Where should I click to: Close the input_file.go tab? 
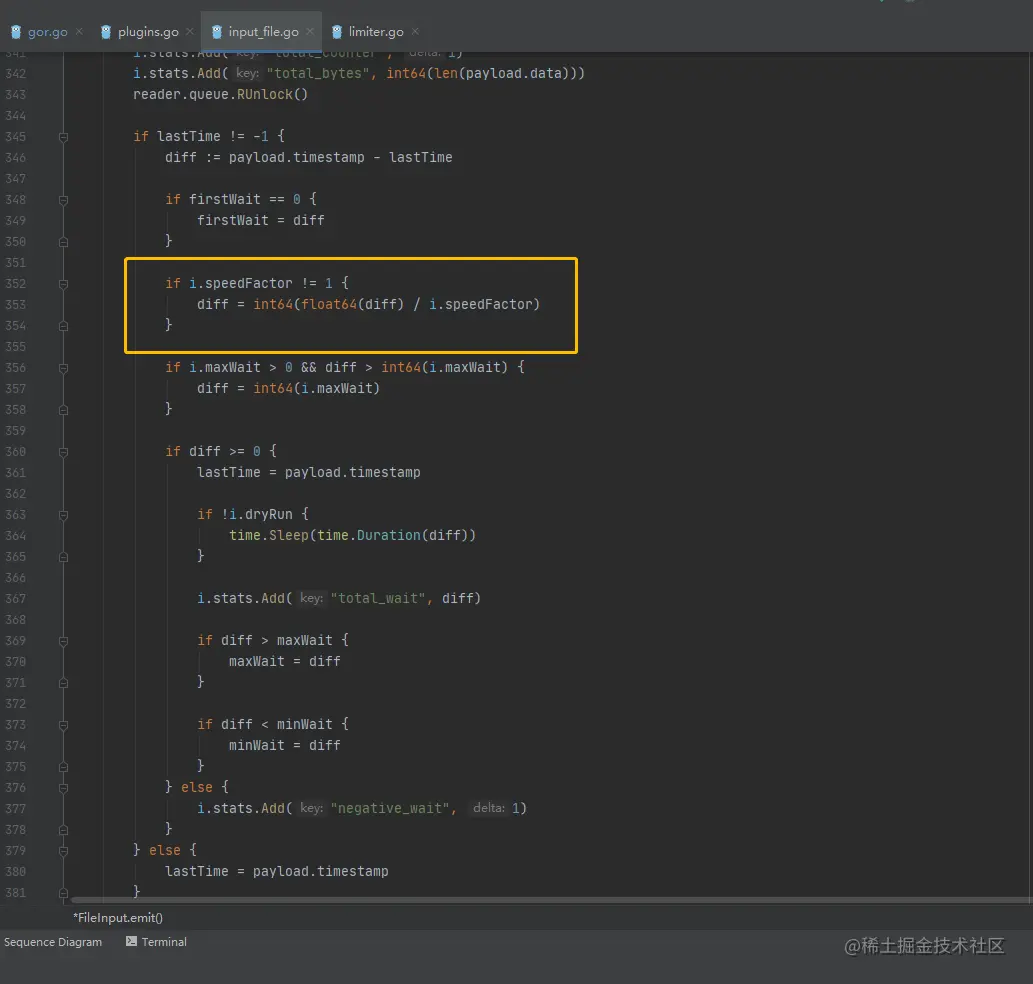coord(310,31)
